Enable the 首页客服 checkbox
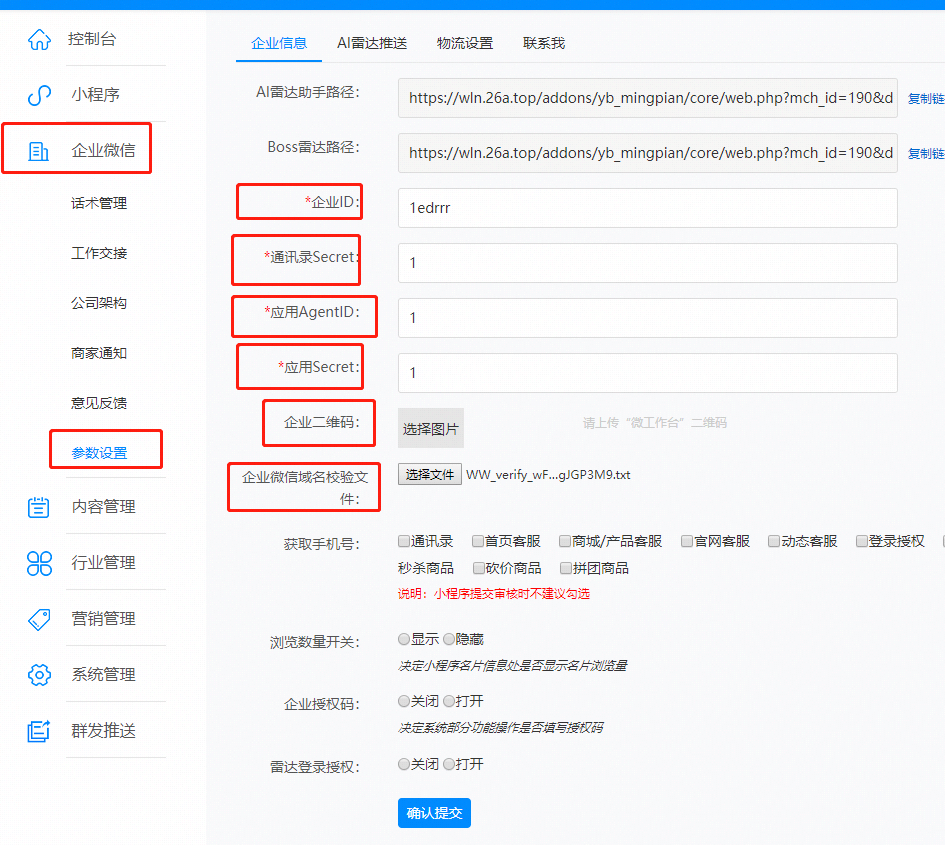This screenshot has height=845, width=945. [x=479, y=541]
